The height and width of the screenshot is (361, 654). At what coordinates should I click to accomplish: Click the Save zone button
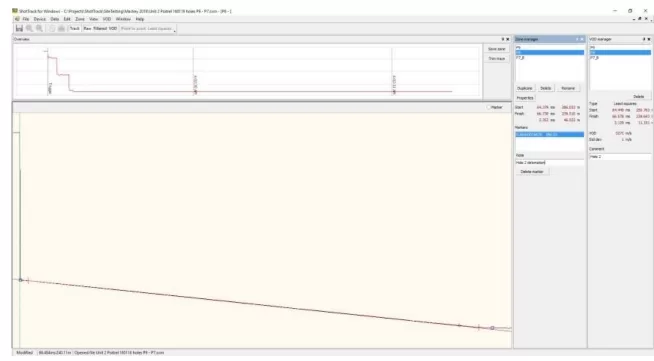tap(496, 49)
